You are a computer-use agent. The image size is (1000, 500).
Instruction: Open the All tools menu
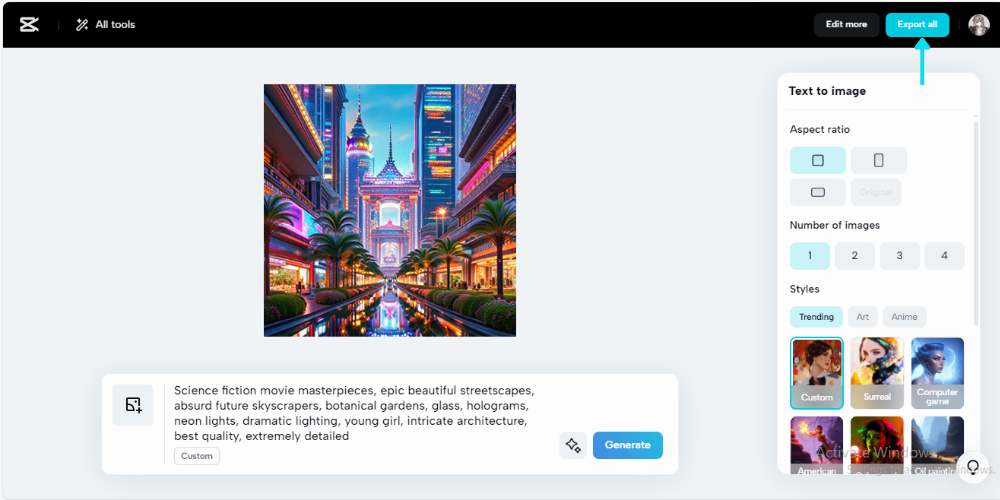point(105,25)
